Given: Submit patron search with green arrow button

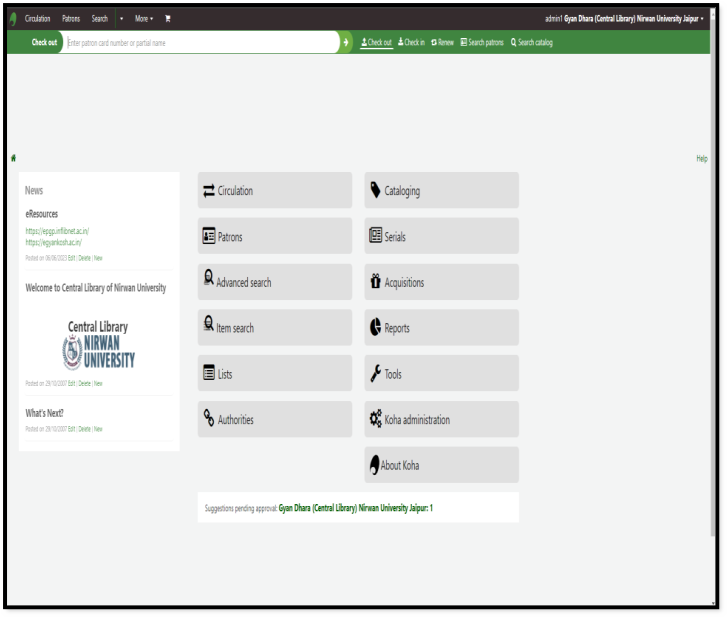Looking at the screenshot, I should (x=346, y=43).
